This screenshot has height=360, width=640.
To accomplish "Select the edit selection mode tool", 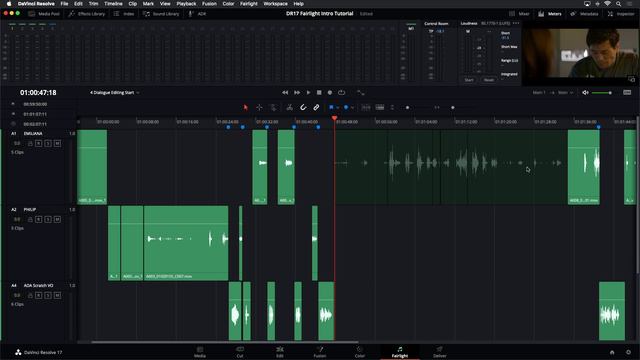I will click(273, 107).
